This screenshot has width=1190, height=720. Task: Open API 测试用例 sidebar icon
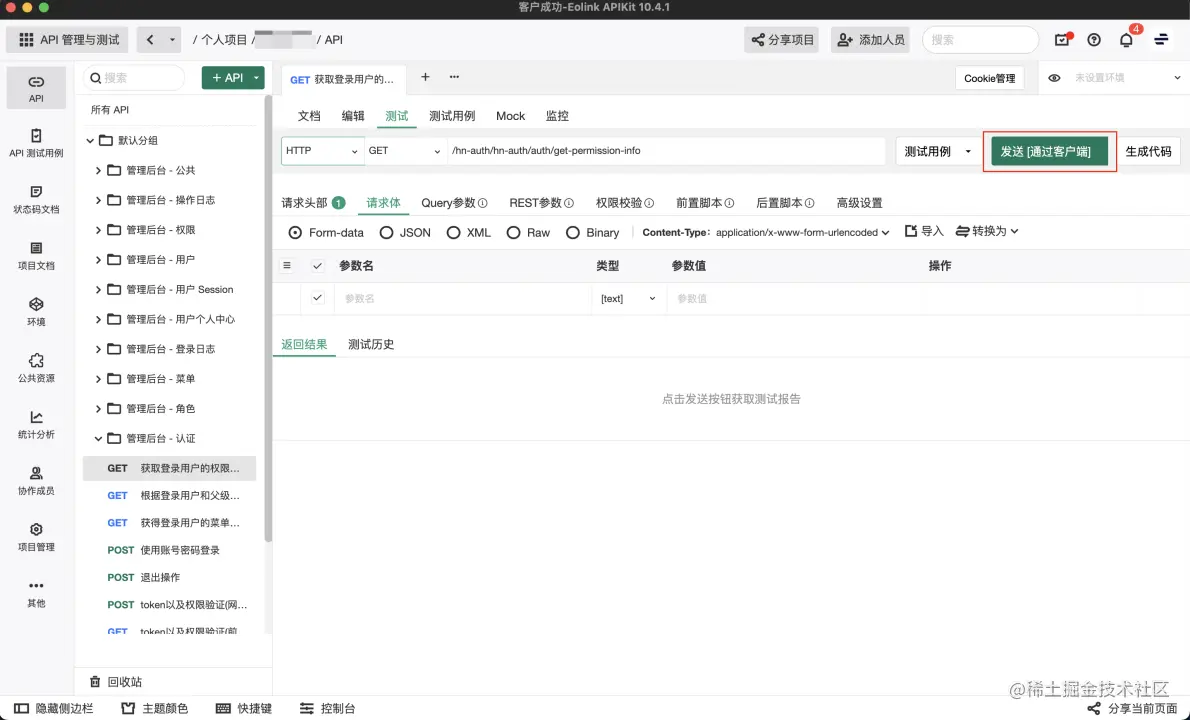[36, 143]
